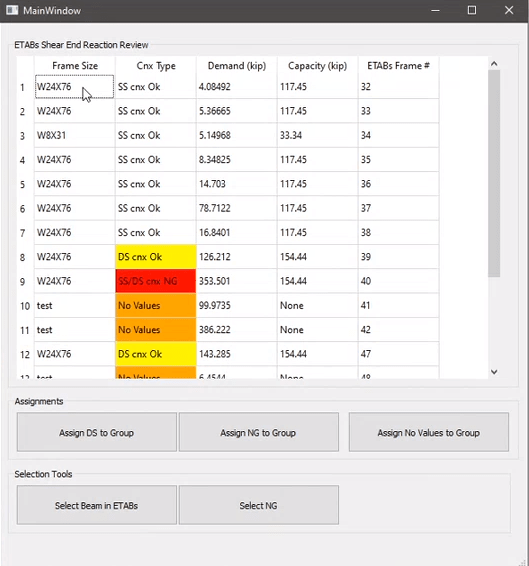Click the Frame Size column header

tap(75, 66)
